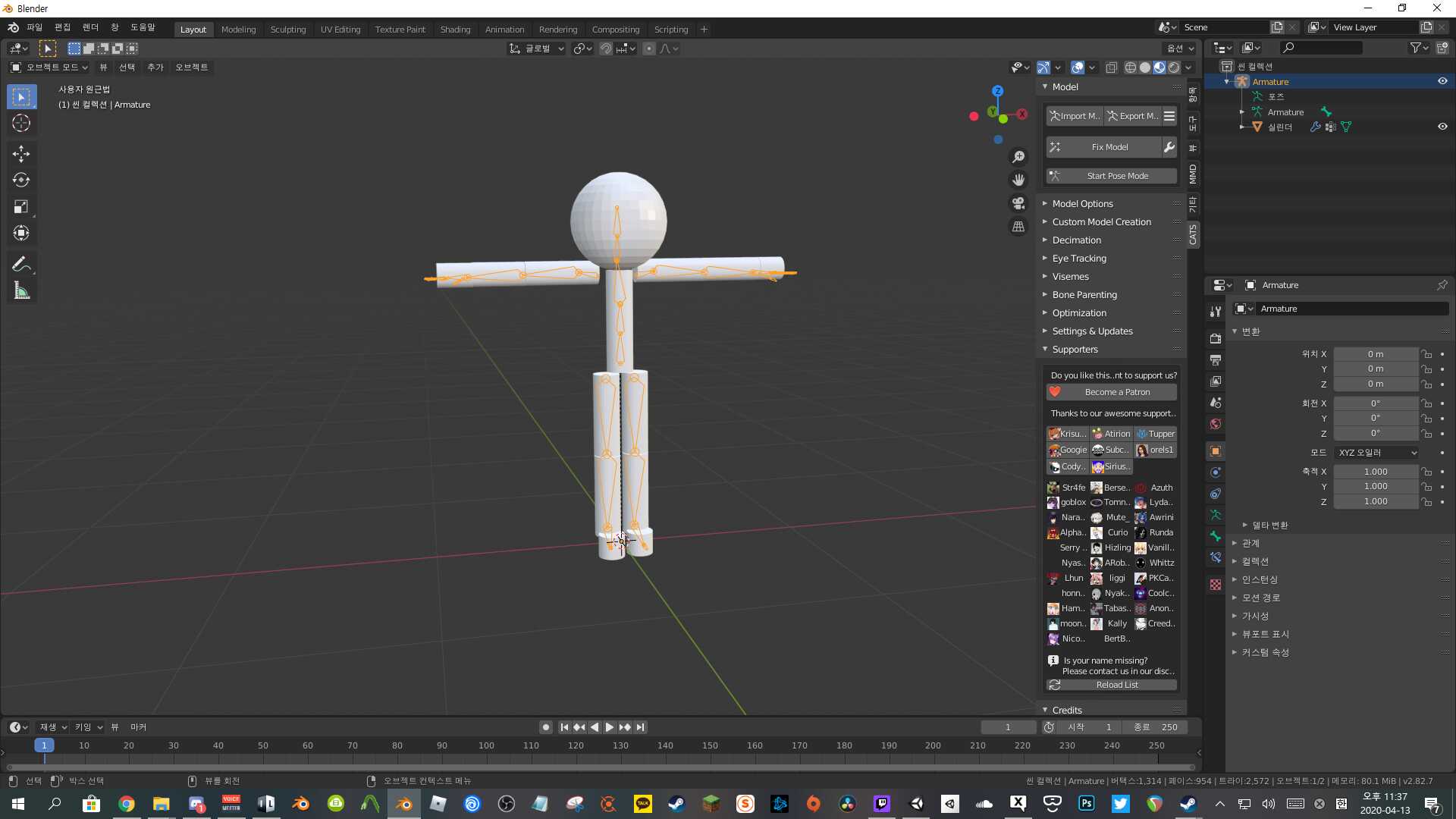Image resolution: width=1456 pixels, height=819 pixels.
Task: Open the 편집 menu
Action: tap(62, 27)
